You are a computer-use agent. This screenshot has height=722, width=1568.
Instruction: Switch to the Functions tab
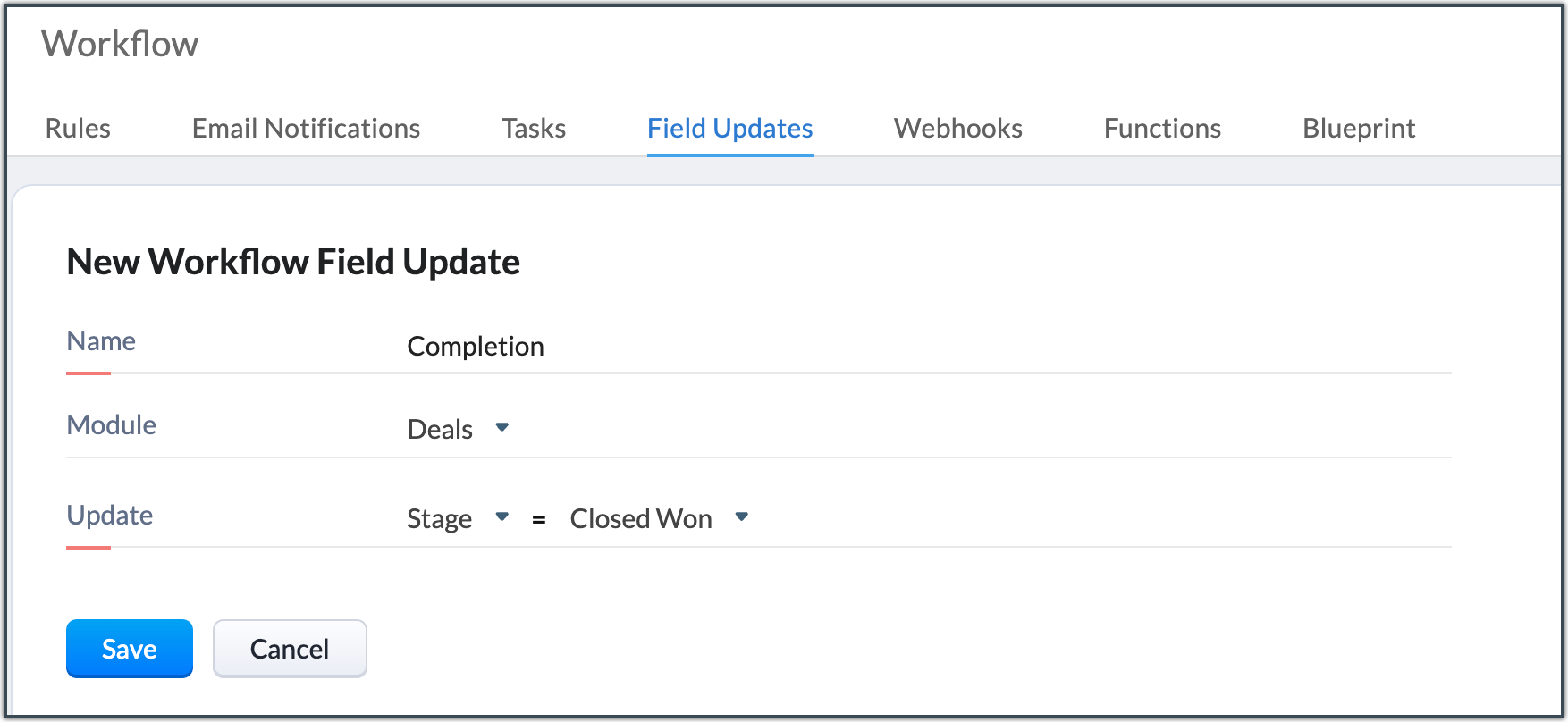point(1162,129)
